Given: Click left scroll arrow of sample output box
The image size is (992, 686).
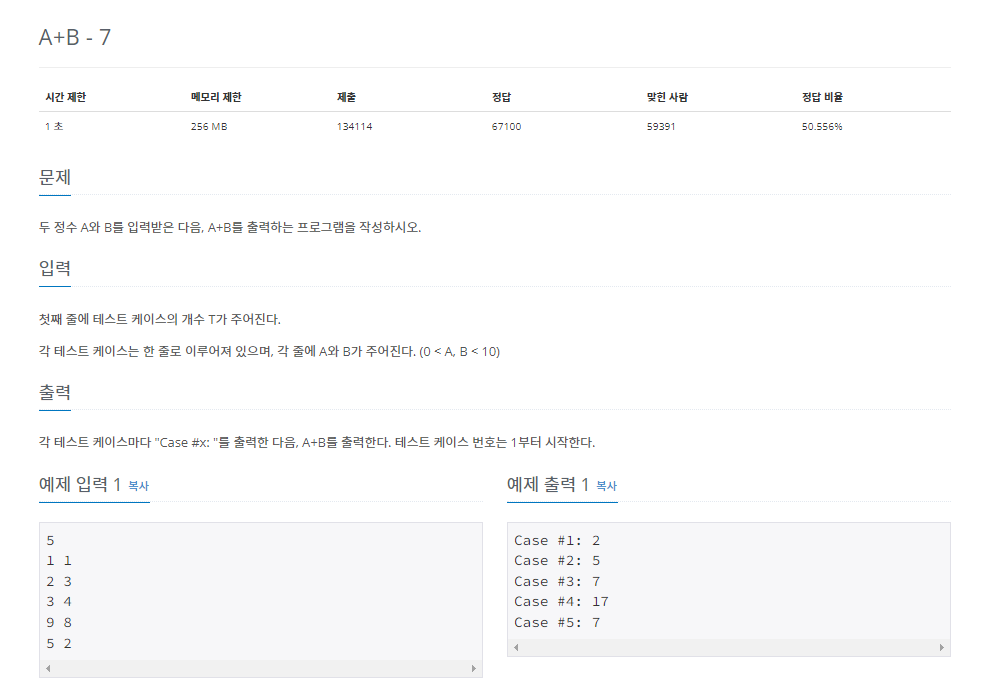Looking at the screenshot, I should pyautogui.click(x=516, y=647).
